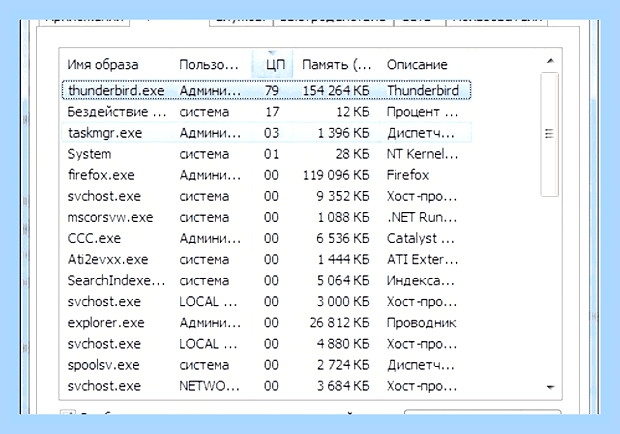
Task: Select svchost.exe using 4 880 КБ
Action: (x=267, y=344)
